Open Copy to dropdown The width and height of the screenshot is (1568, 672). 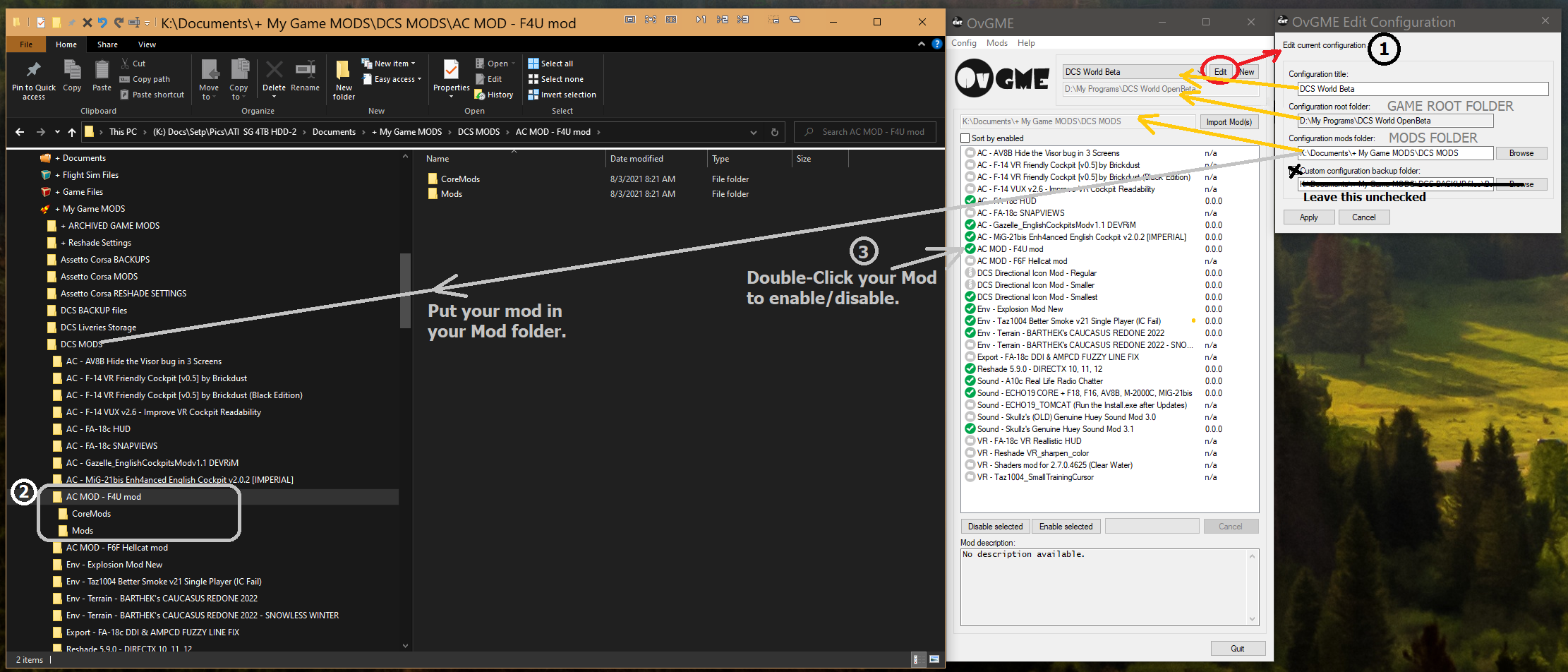pos(239,79)
